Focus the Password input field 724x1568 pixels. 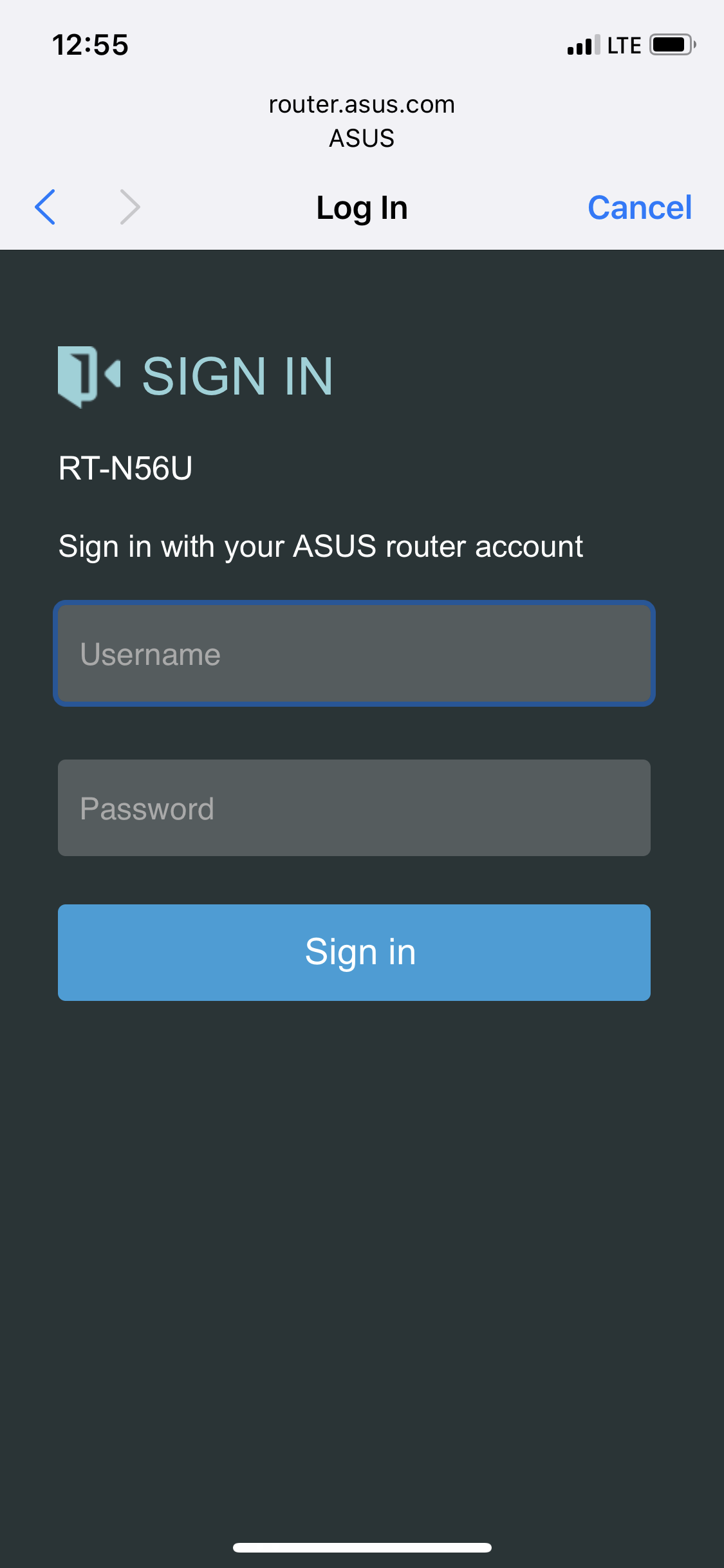pos(354,808)
